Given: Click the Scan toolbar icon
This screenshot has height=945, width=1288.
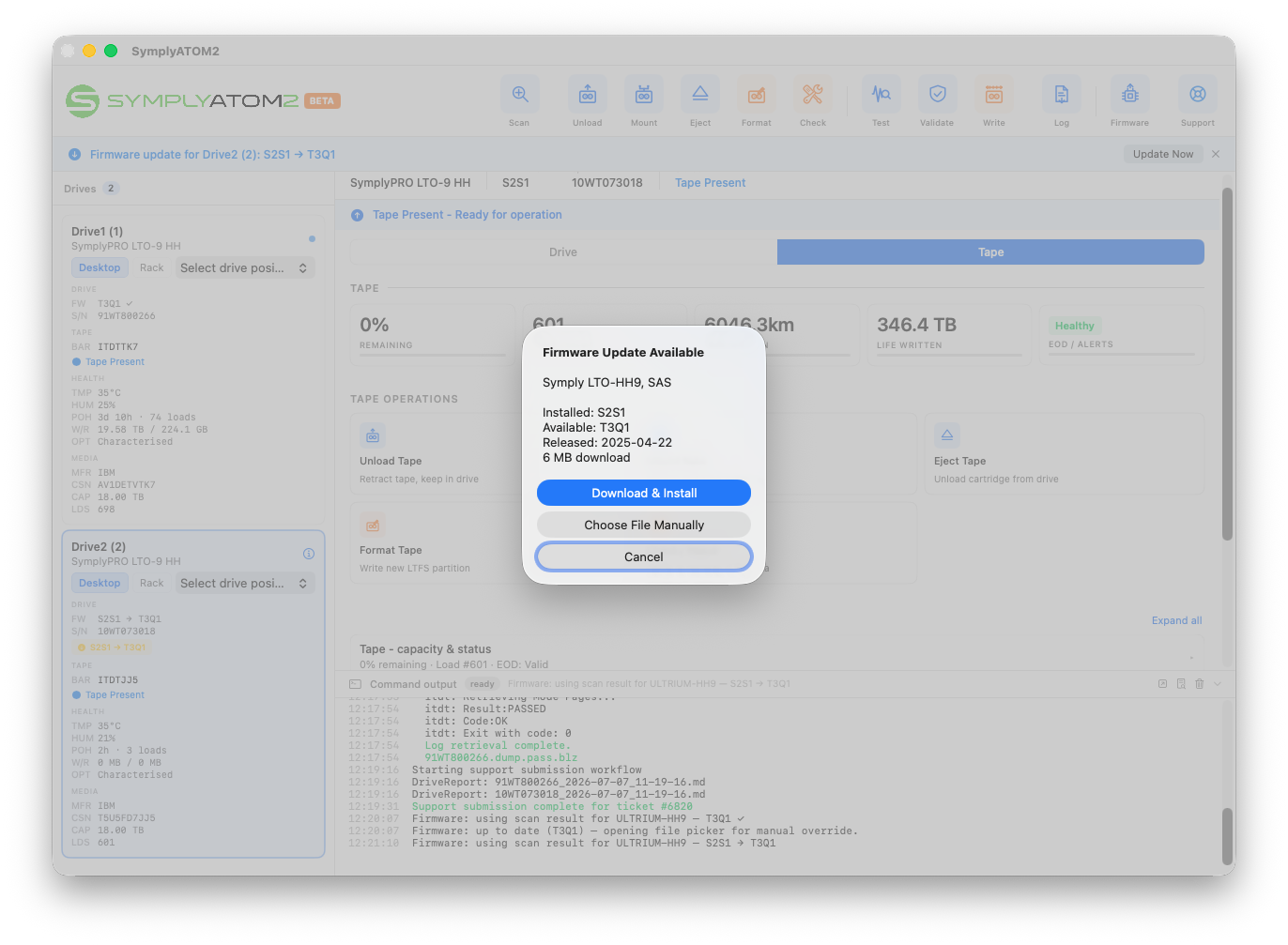Looking at the screenshot, I should click(519, 95).
